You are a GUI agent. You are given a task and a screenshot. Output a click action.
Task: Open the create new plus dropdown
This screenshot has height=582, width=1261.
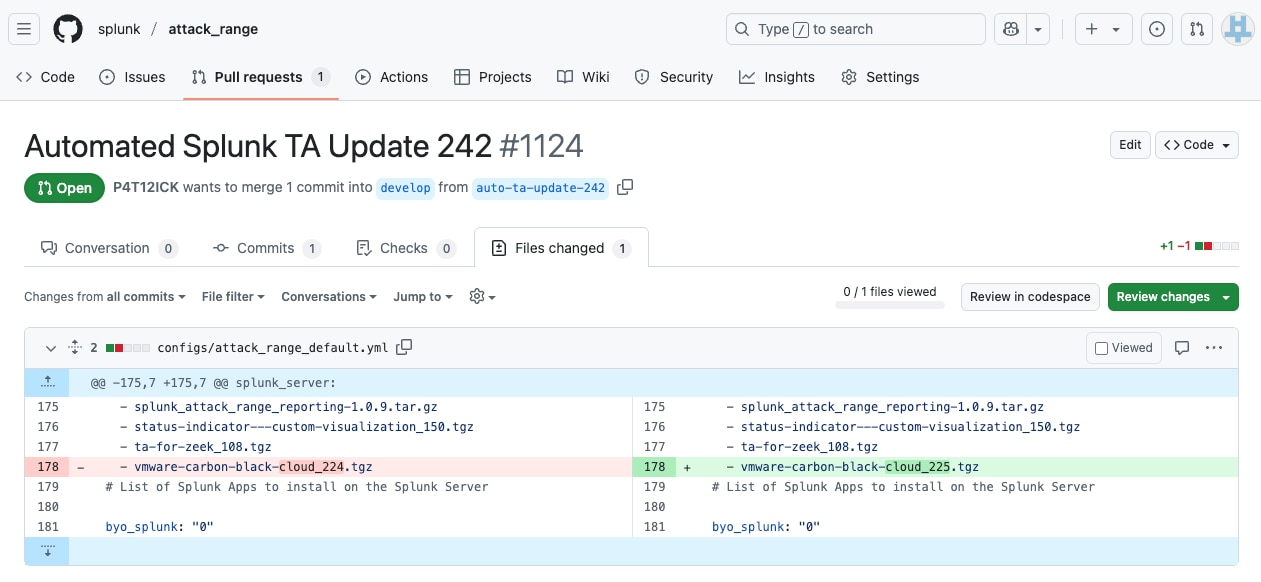pyautogui.click(x=1104, y=29)
